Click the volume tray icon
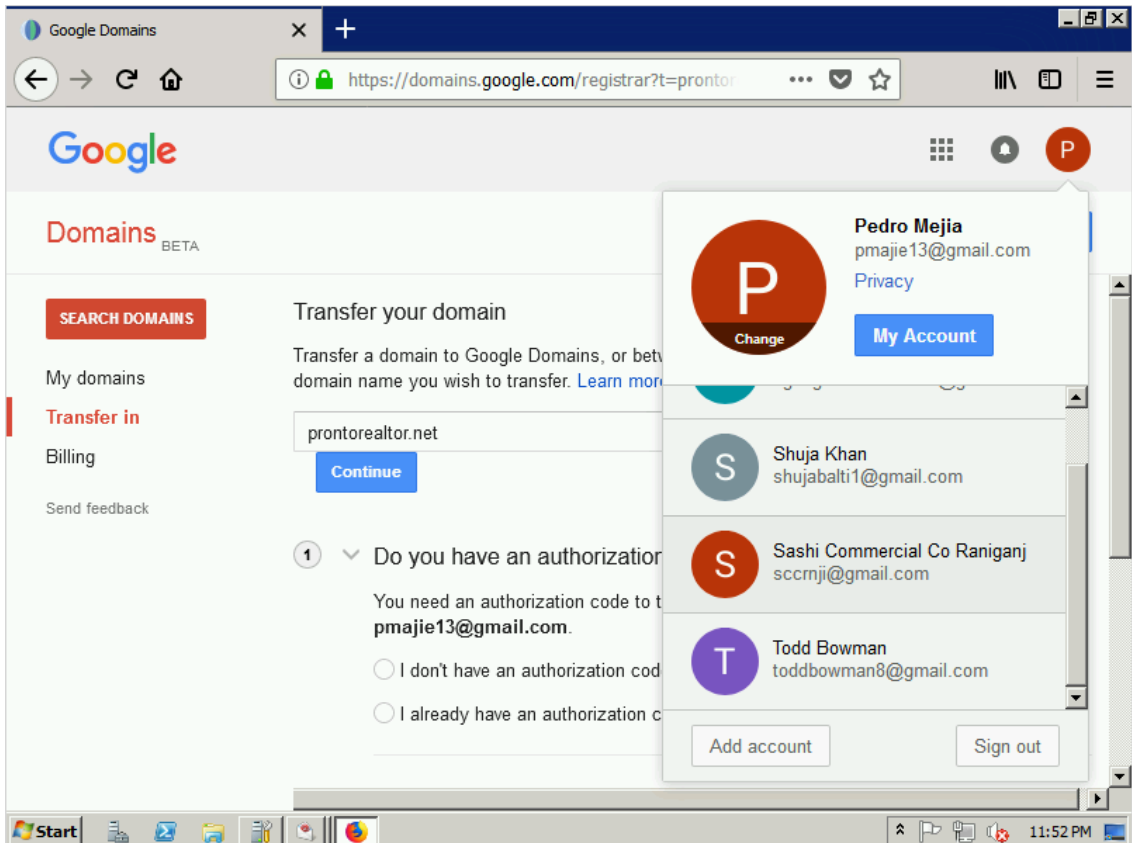The width and height of the screenshot is (1137, 848). [997, 831]
